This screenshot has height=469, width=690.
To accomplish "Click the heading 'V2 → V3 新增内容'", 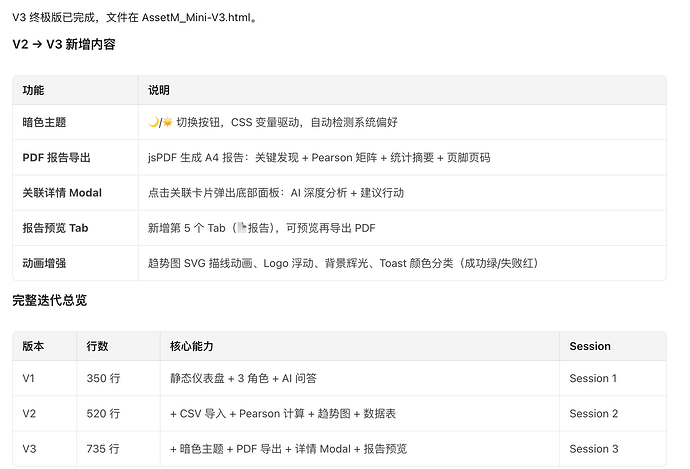I will [64, 44].
